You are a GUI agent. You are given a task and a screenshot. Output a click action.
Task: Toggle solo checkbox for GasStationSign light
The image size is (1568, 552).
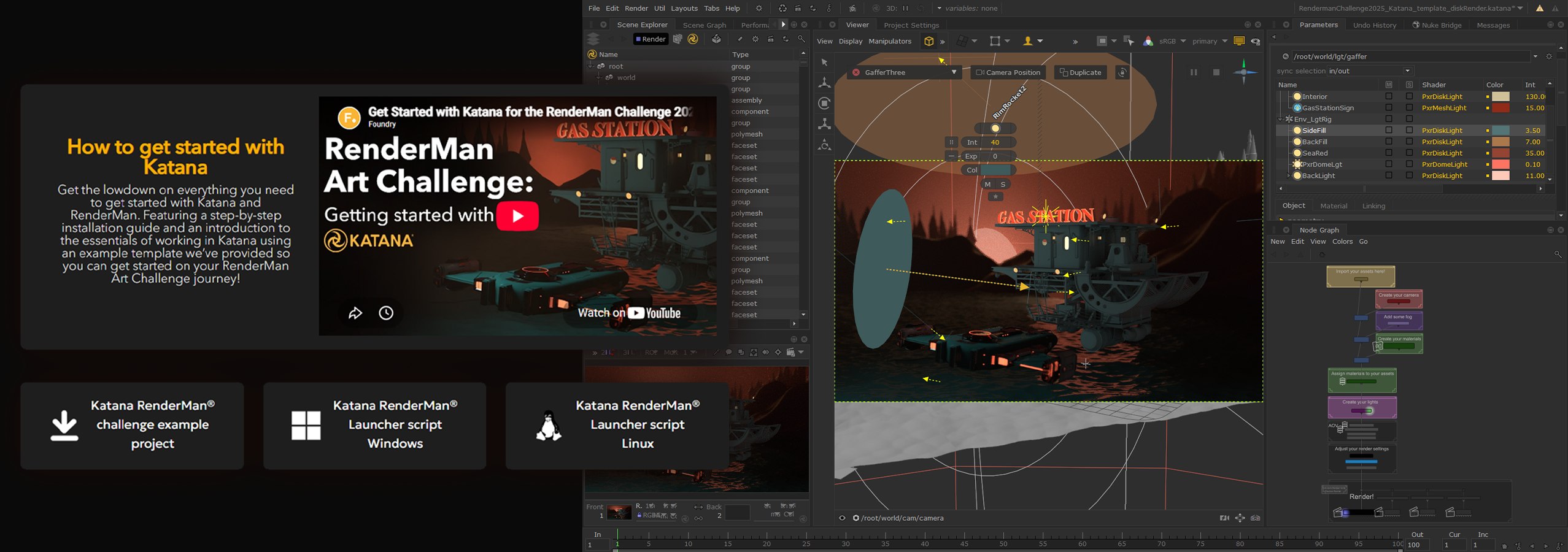pos(1409,108)
